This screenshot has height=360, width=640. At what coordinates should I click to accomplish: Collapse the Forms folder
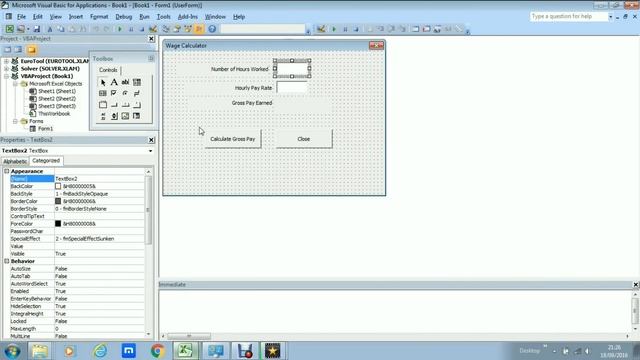15,121
